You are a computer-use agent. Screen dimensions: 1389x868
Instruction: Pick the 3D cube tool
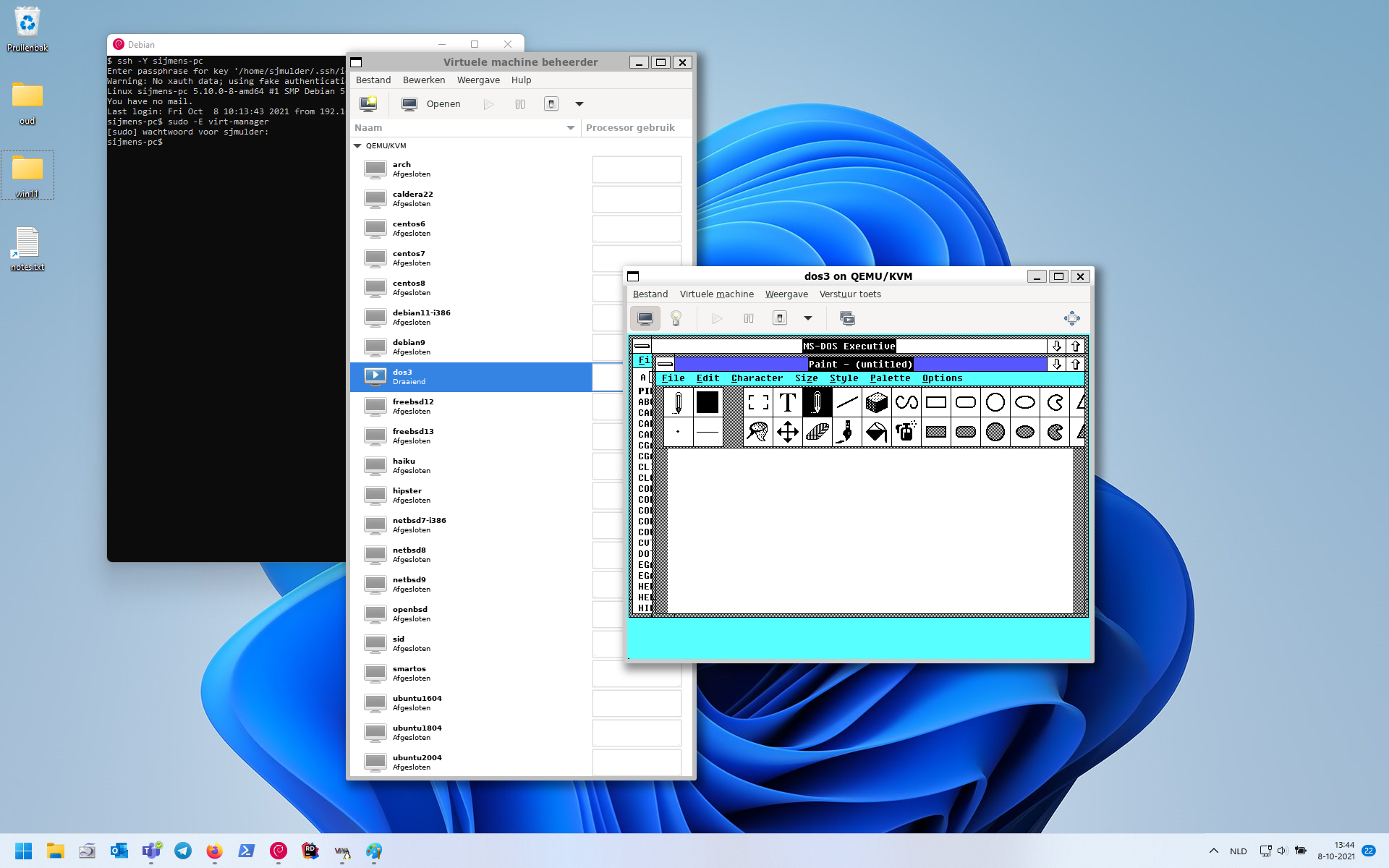point(876,402)
